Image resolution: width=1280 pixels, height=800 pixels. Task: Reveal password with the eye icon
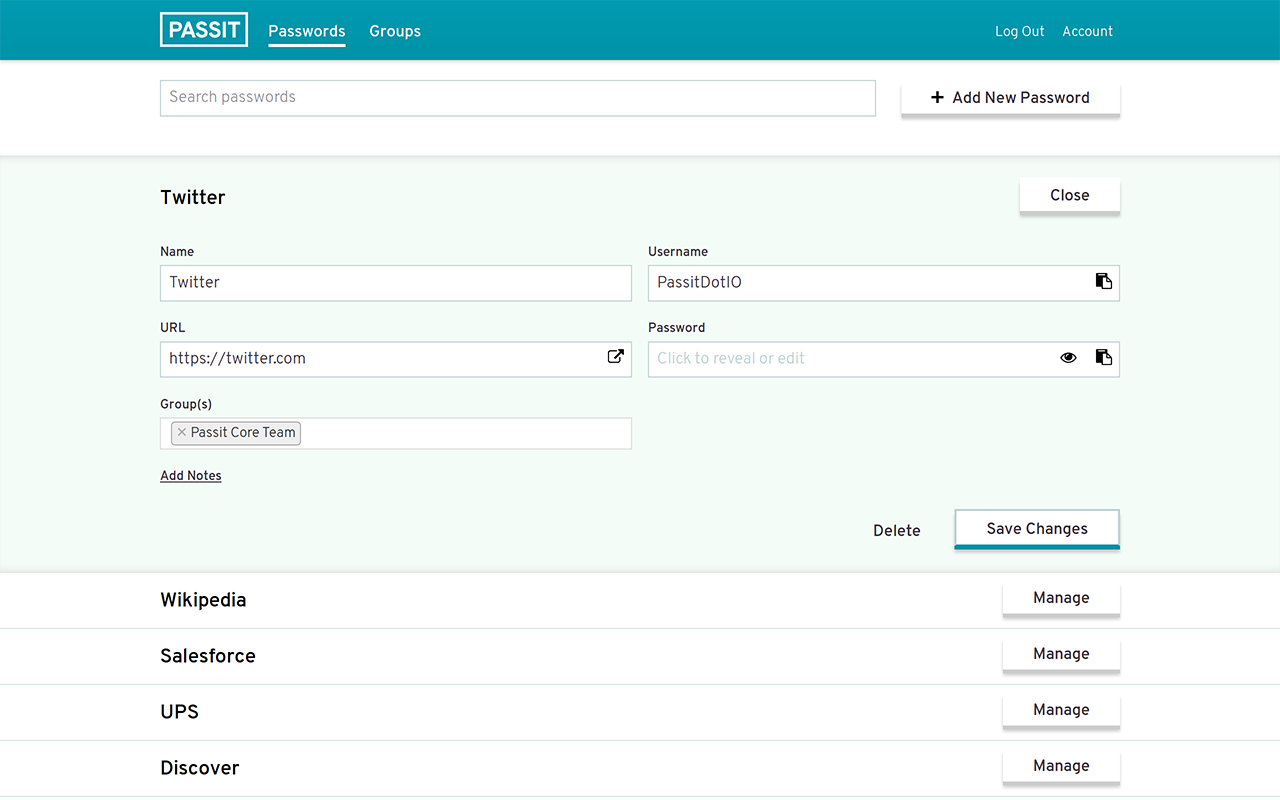pyautogui.click(x=1068, y=358)
